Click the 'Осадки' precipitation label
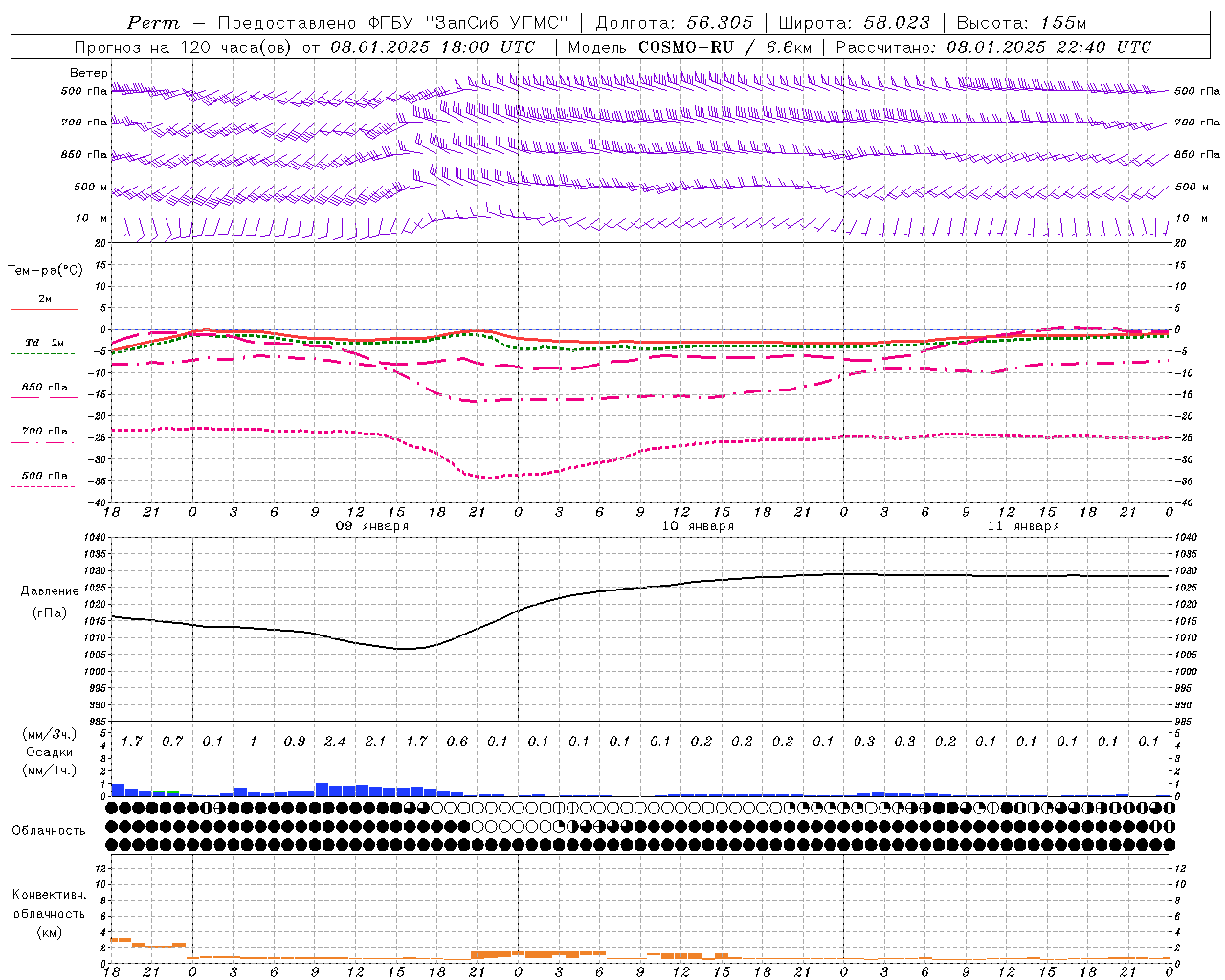Viewport: 1225px width, 980px height. [x=49, y=752]
